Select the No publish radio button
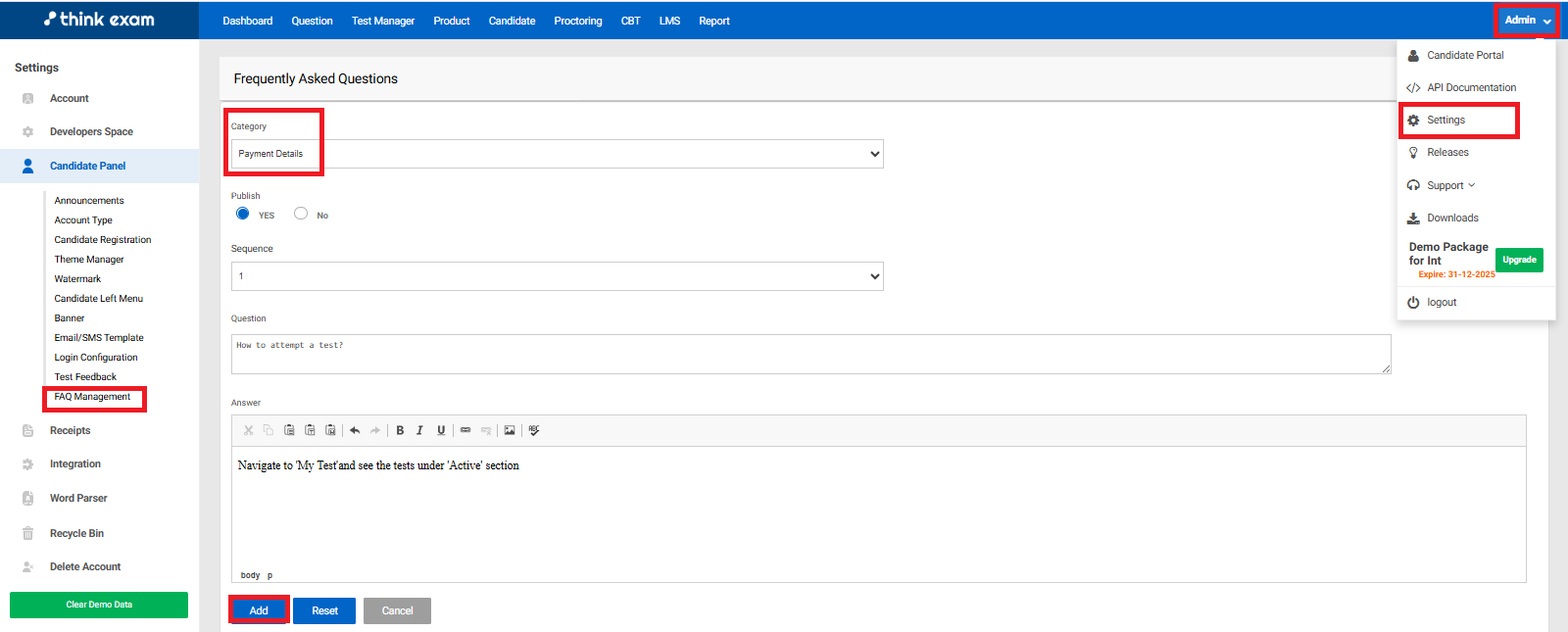The width and height of the screenshot is (1568, 632). (x=301, y=214)
